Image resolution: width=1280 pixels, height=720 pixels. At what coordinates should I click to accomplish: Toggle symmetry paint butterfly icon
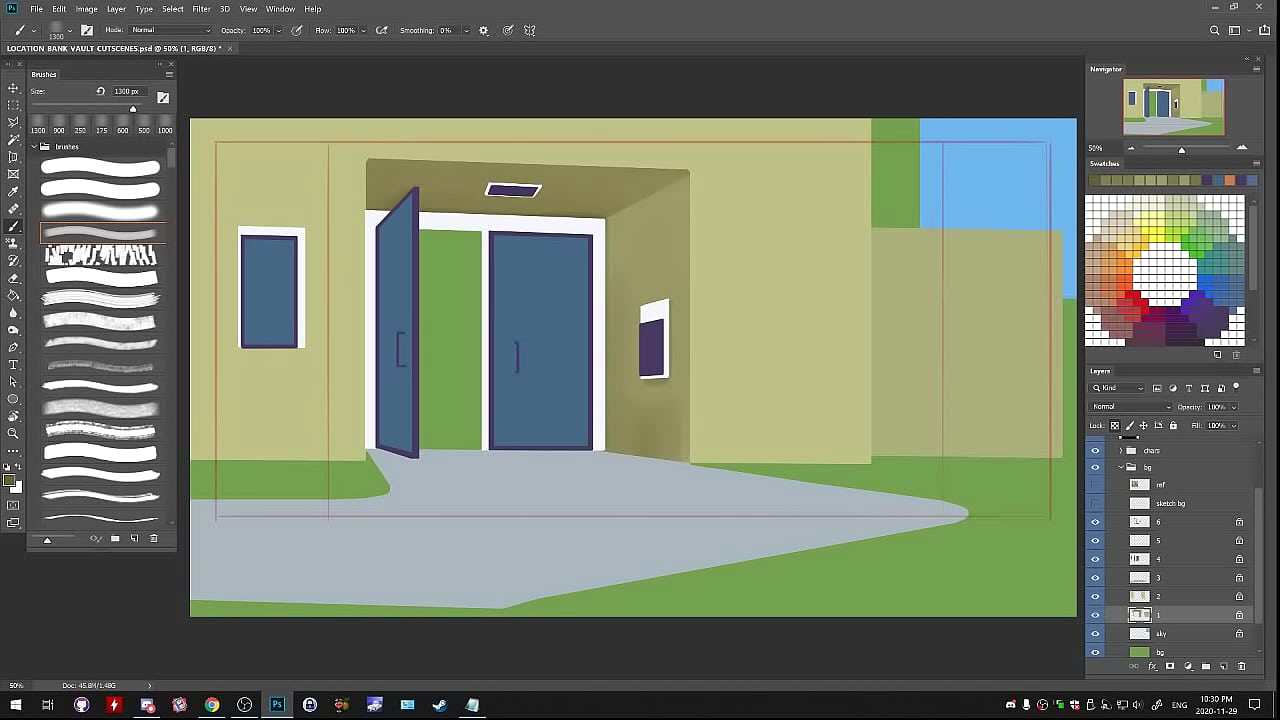click(x=530, y=31)
